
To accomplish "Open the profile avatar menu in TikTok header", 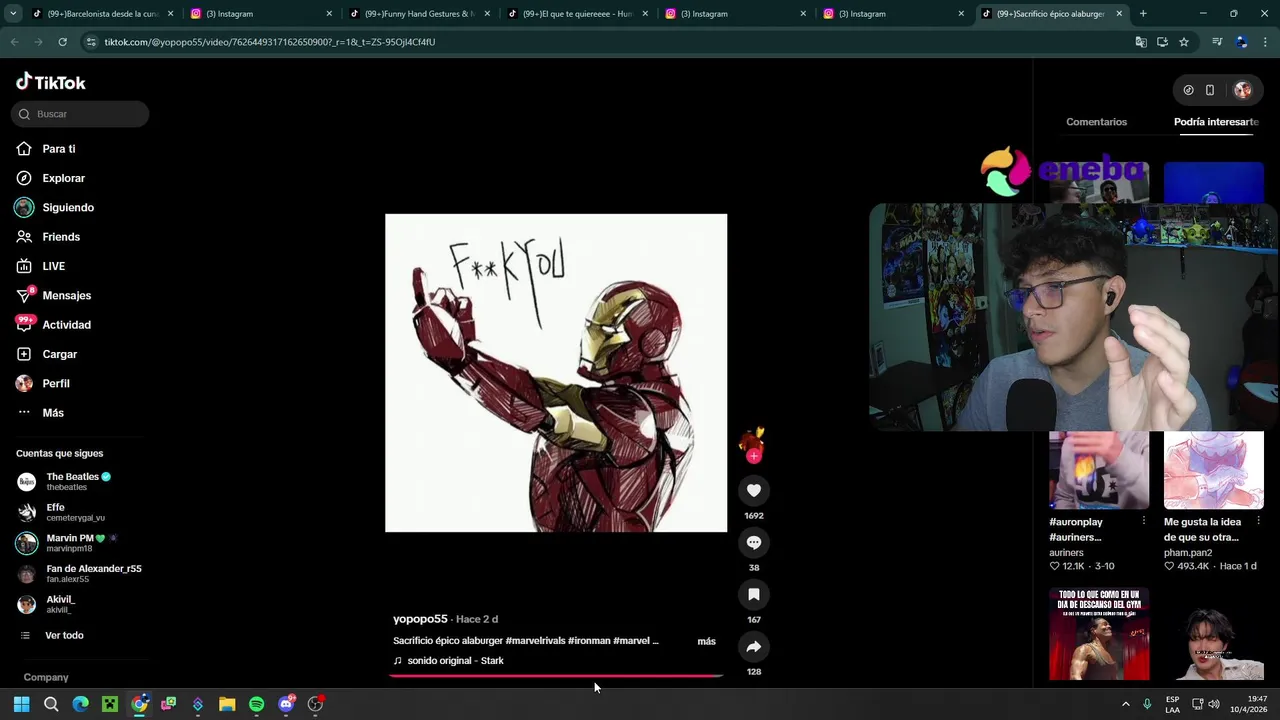I will 1243,90.
